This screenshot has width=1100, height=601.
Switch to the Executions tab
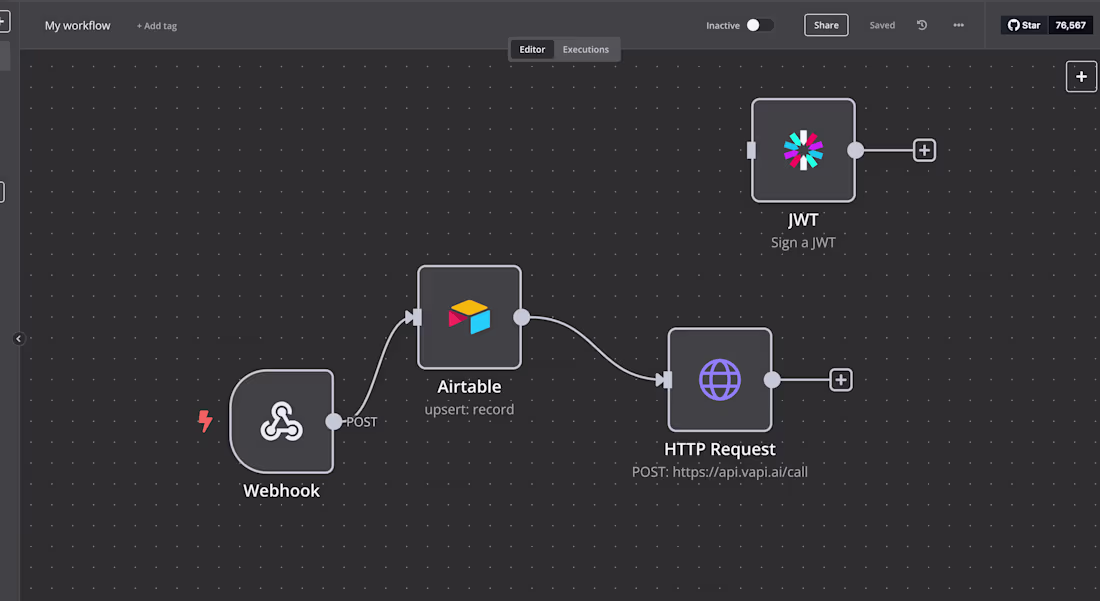[x=585, y=49]
